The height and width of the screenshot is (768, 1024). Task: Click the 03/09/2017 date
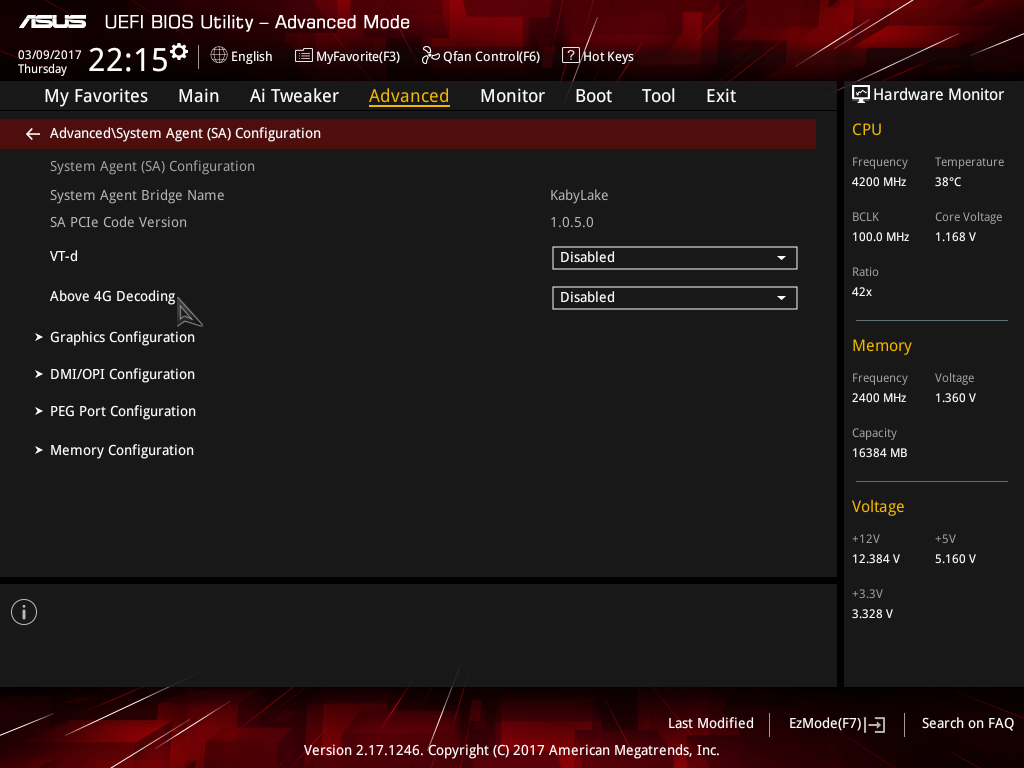coord(49,54)
